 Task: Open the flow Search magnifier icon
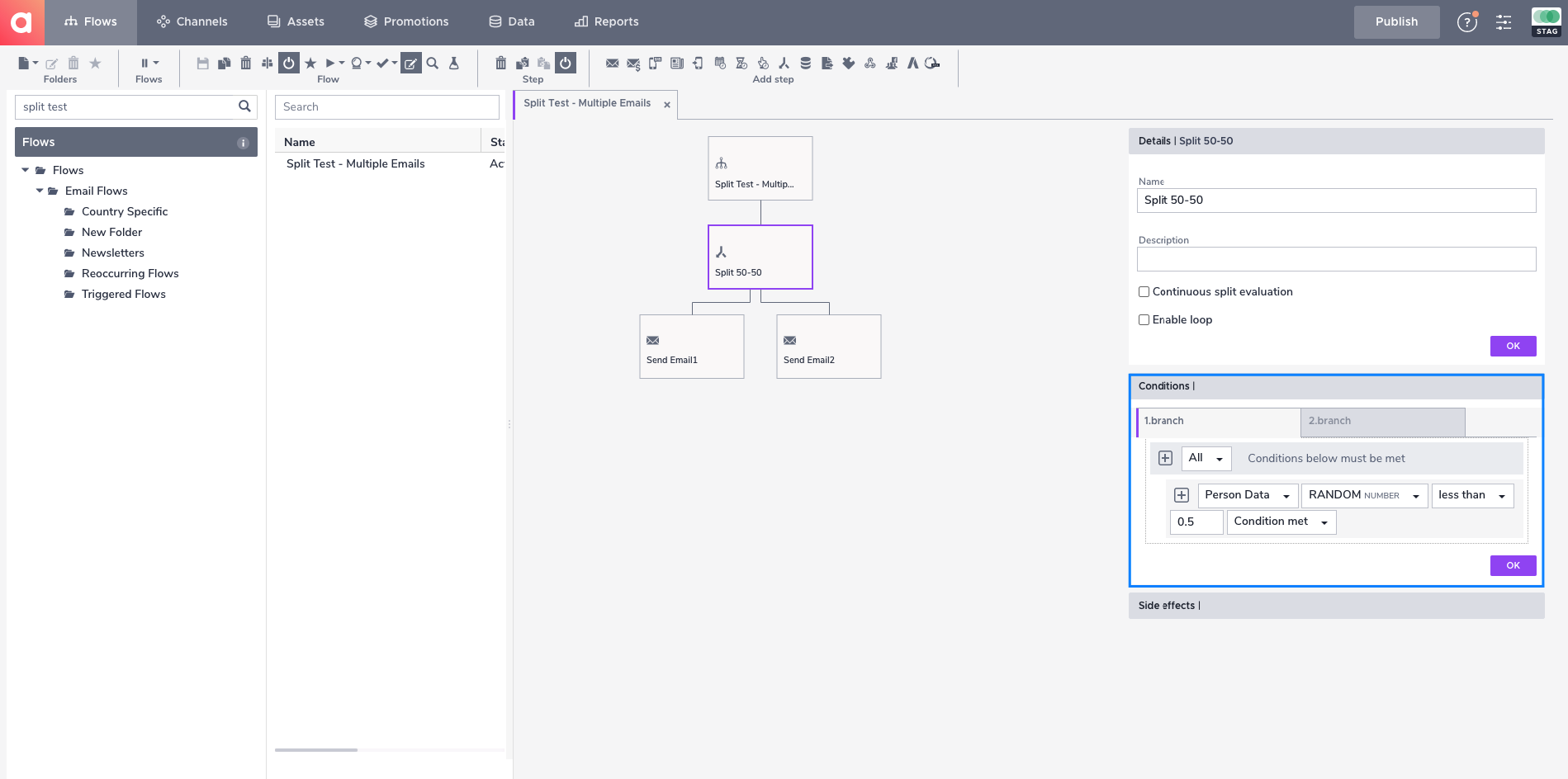click(432, 63)
